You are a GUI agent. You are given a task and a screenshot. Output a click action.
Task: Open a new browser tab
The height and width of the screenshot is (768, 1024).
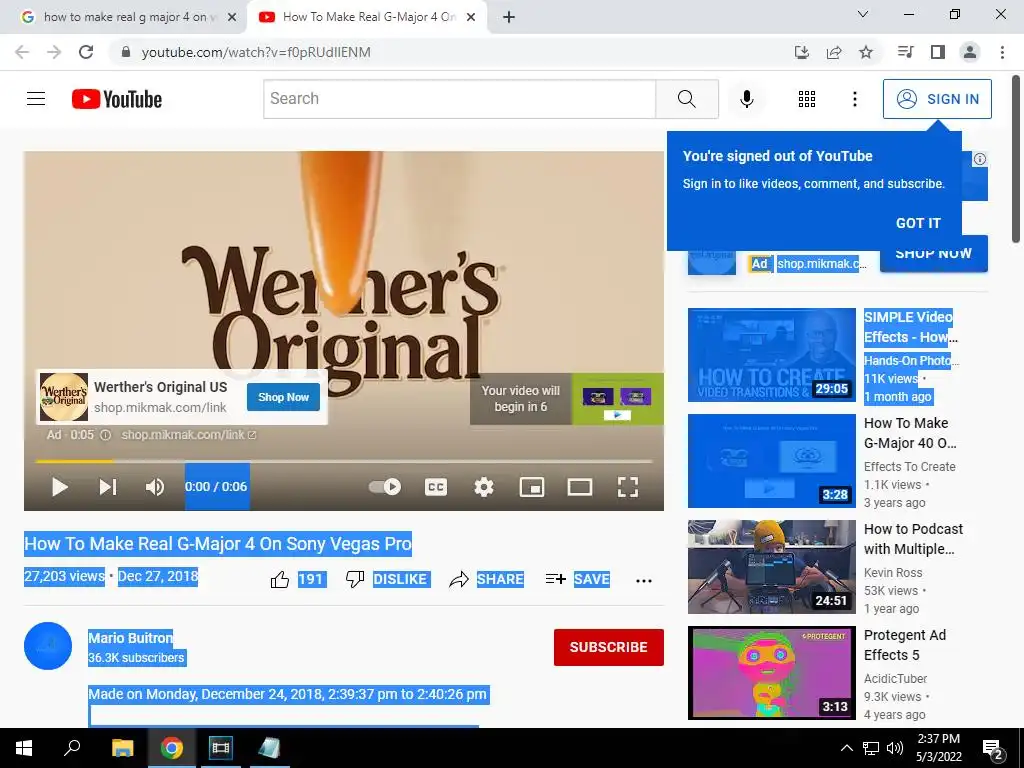pyautogui.click(x=509, y=17)
